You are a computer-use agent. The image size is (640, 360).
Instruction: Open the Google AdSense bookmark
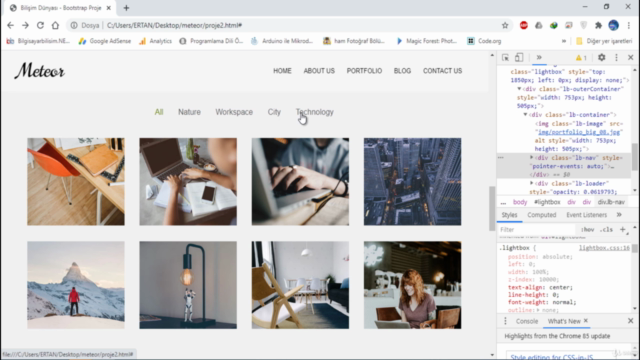pyautogui.click(x=105, y=41)
